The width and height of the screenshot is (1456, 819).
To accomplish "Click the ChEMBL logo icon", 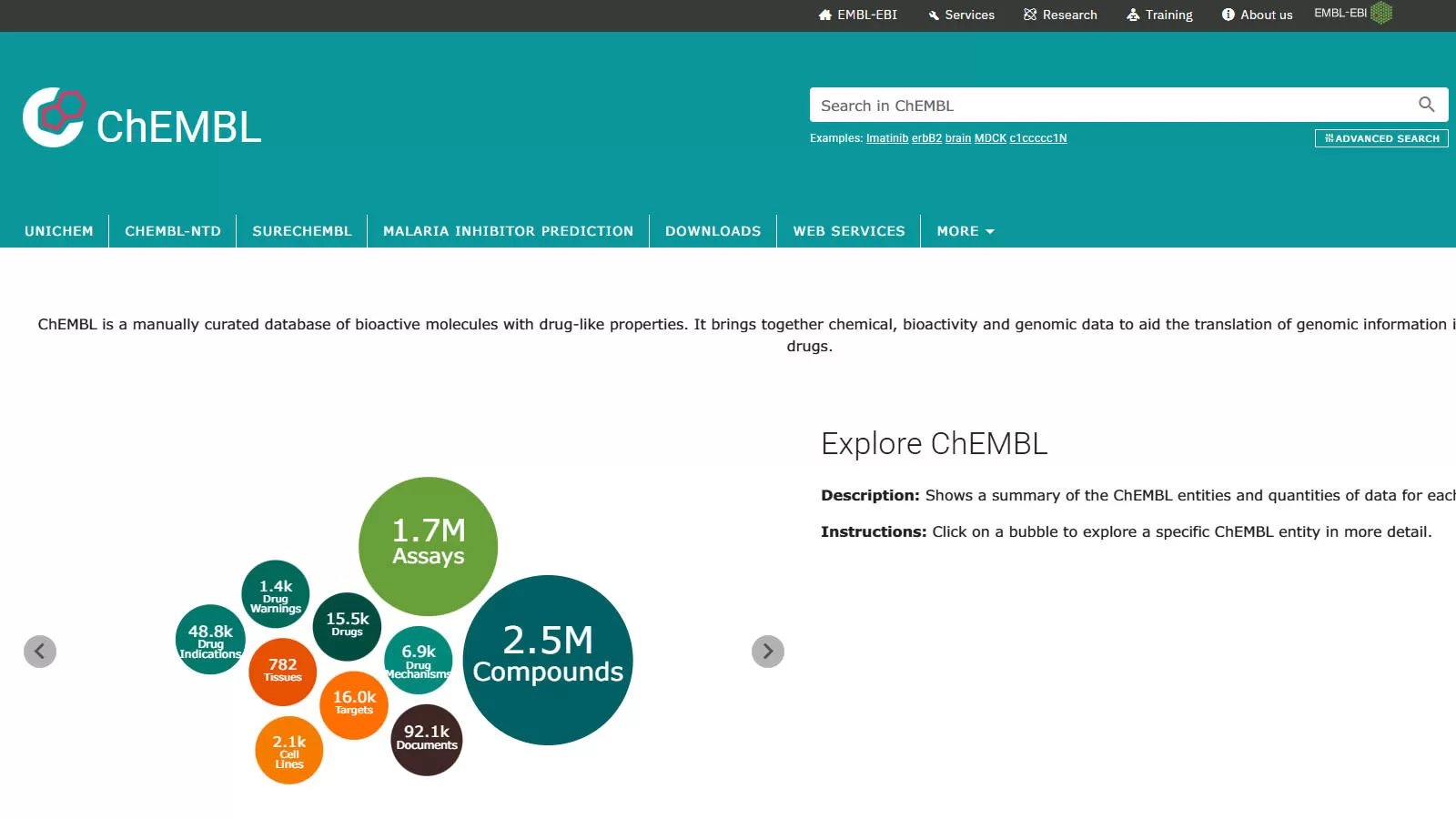I will pyautogui.click(x=54, y=117).
